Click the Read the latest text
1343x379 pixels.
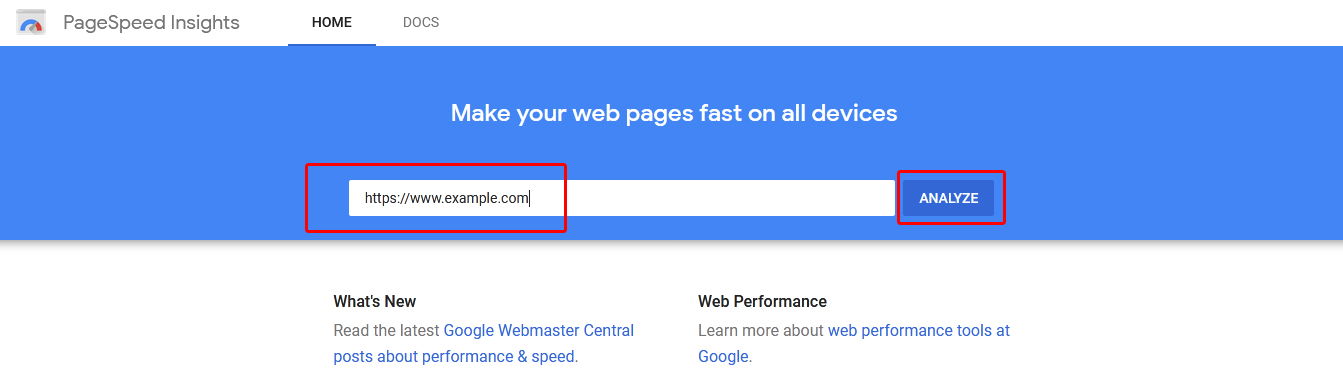(387, 330)
